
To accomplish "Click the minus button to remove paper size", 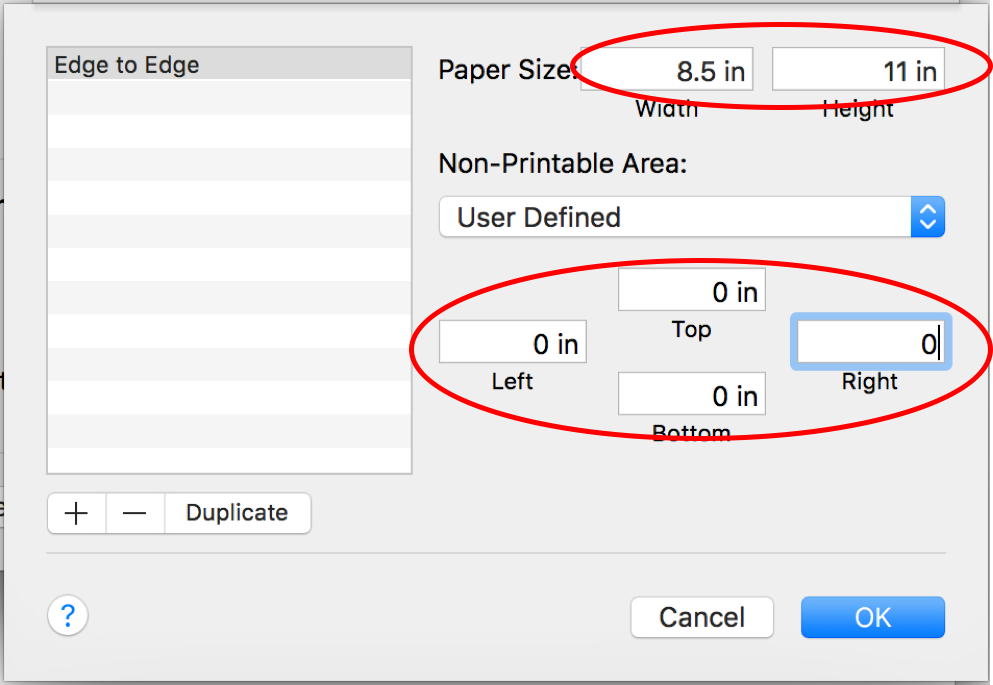I will coord(135,513).
